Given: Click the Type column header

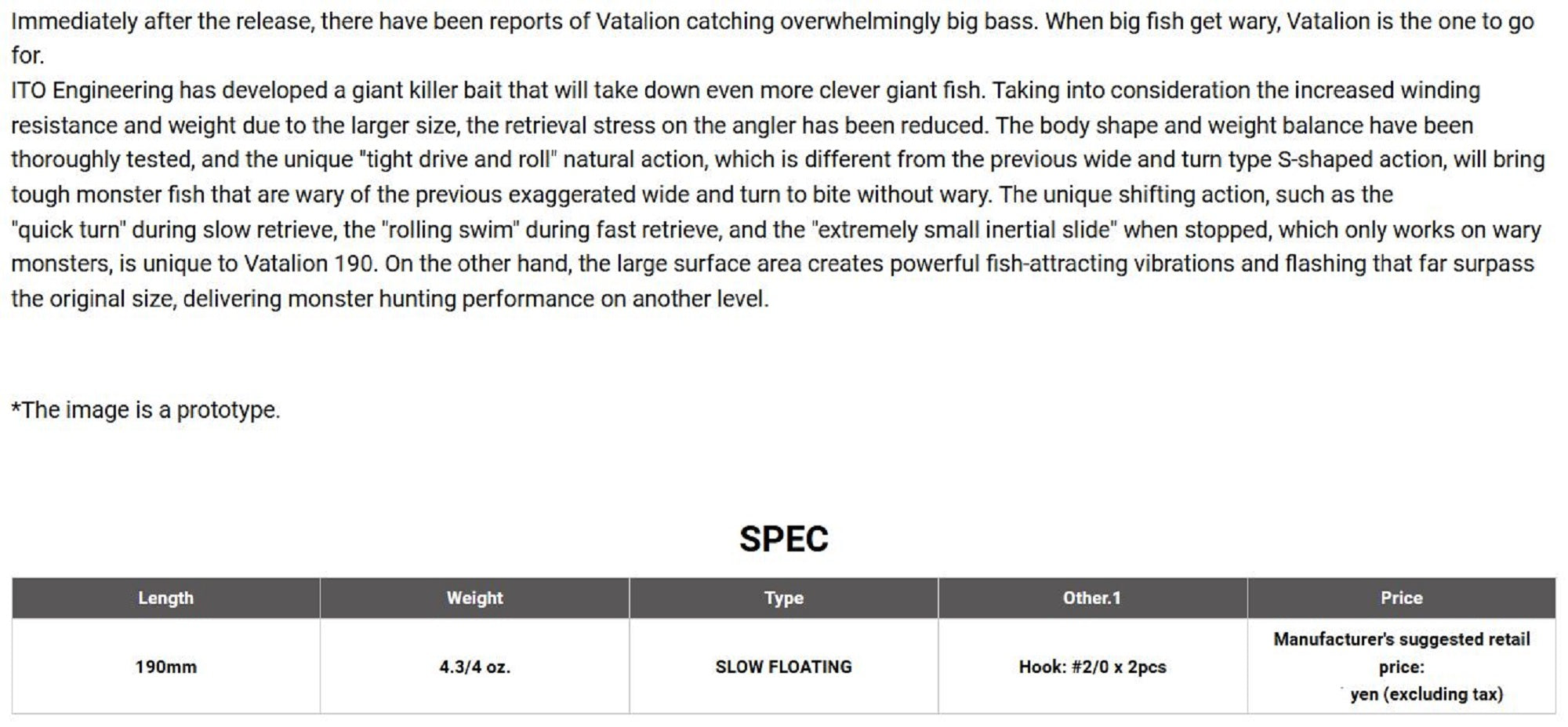Looking at the screenshot, I should pyautogui.click(x=783, y=598).
